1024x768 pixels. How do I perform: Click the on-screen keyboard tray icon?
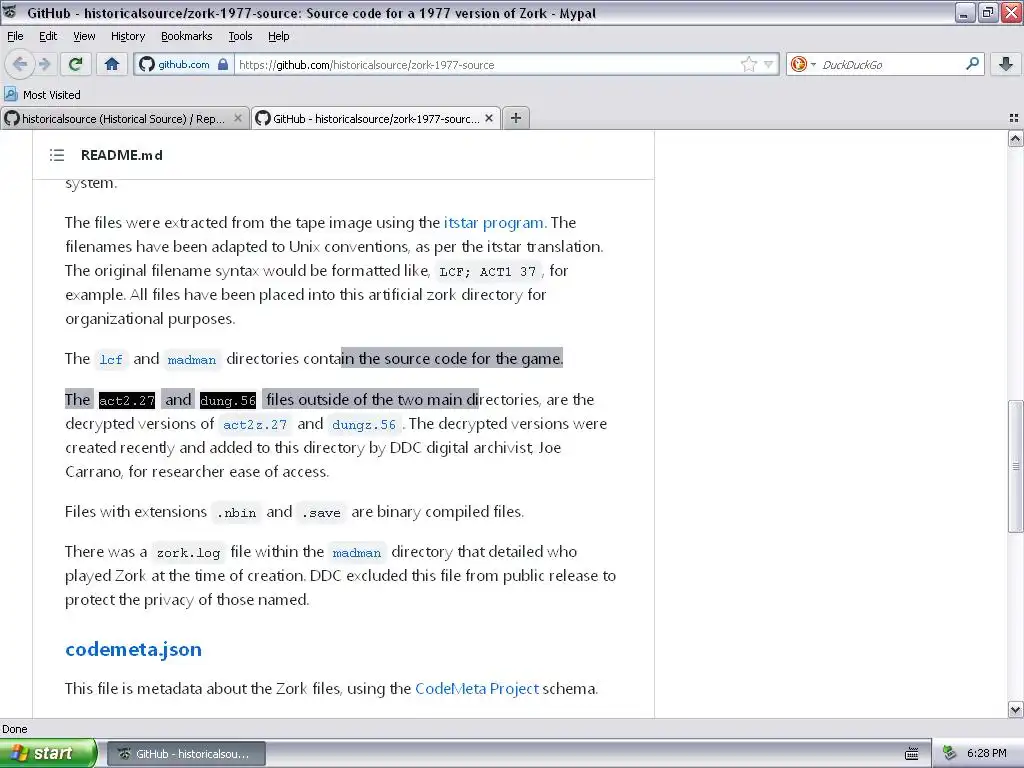912,754
